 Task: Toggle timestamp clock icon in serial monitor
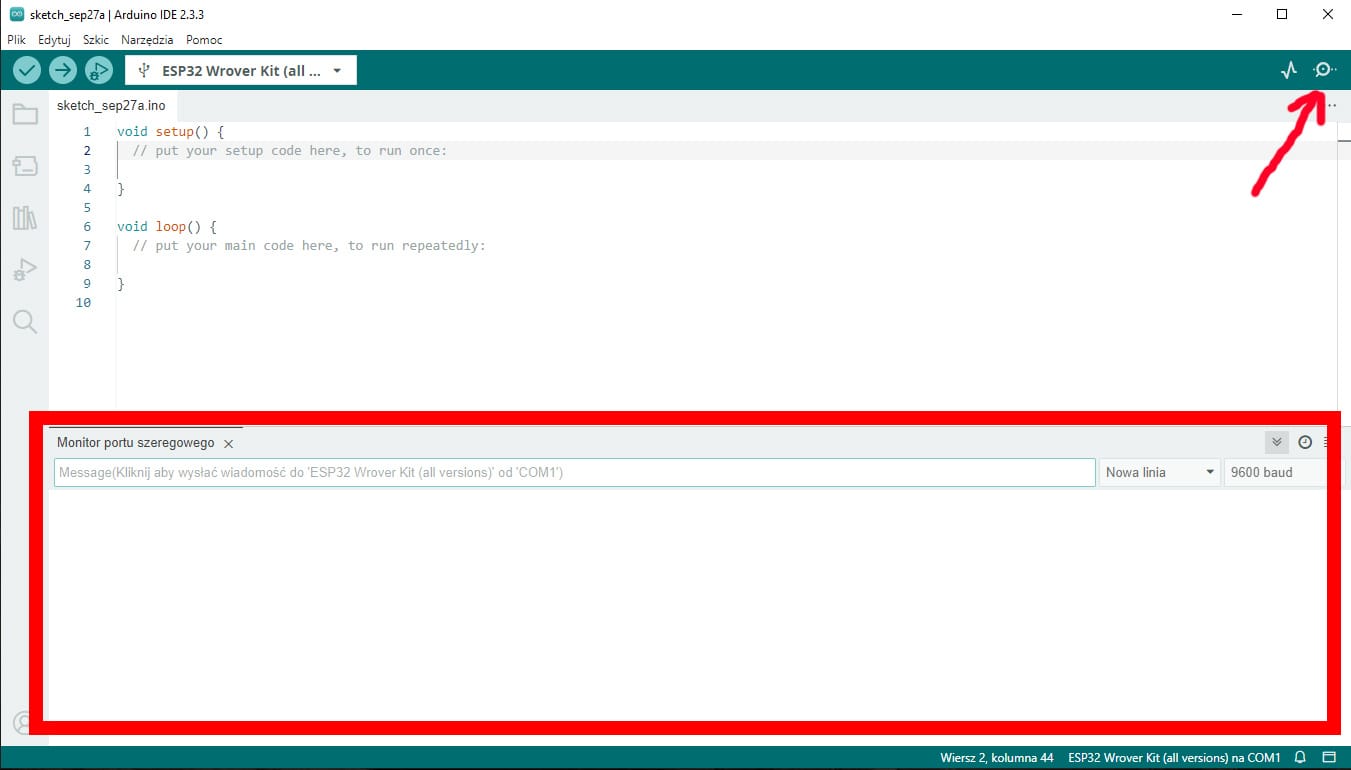click(1305, 442)
